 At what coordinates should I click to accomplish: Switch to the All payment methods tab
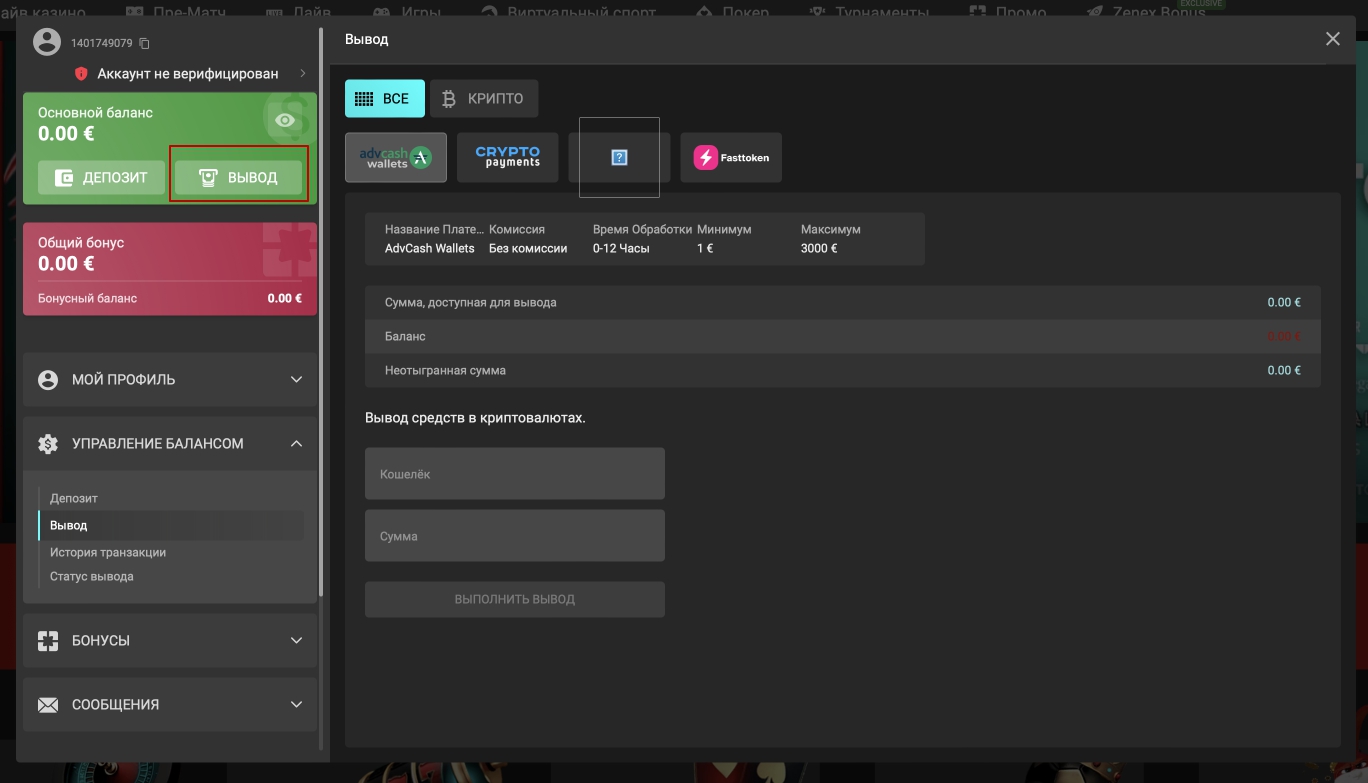(x=384, y=99)
